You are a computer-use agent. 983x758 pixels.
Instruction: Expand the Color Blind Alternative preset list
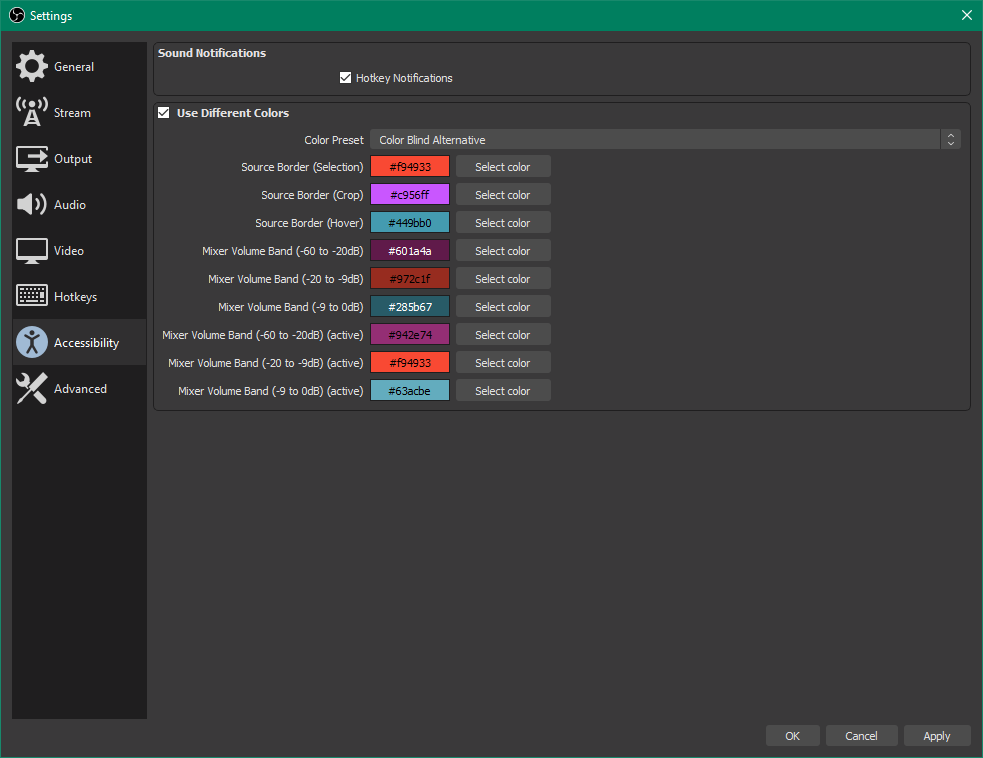(x=655, y=139)
